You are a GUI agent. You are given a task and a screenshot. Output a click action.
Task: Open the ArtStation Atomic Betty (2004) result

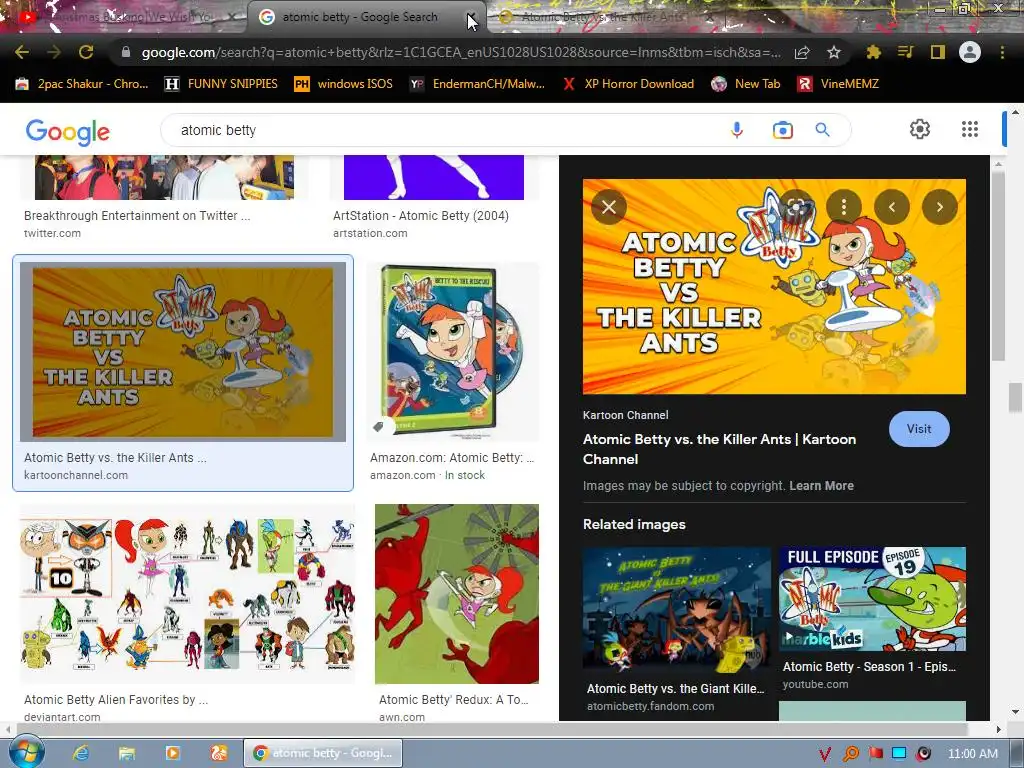tap(421, 216)
